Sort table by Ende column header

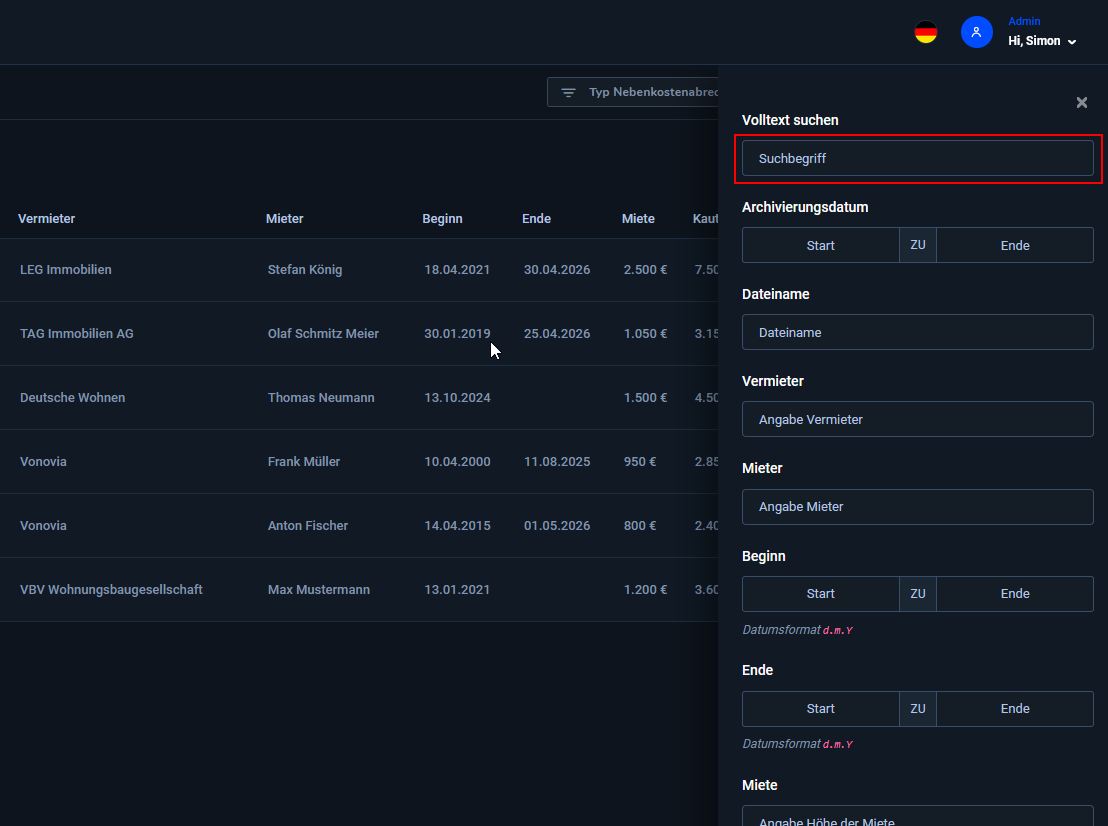[x=536, y=218]
